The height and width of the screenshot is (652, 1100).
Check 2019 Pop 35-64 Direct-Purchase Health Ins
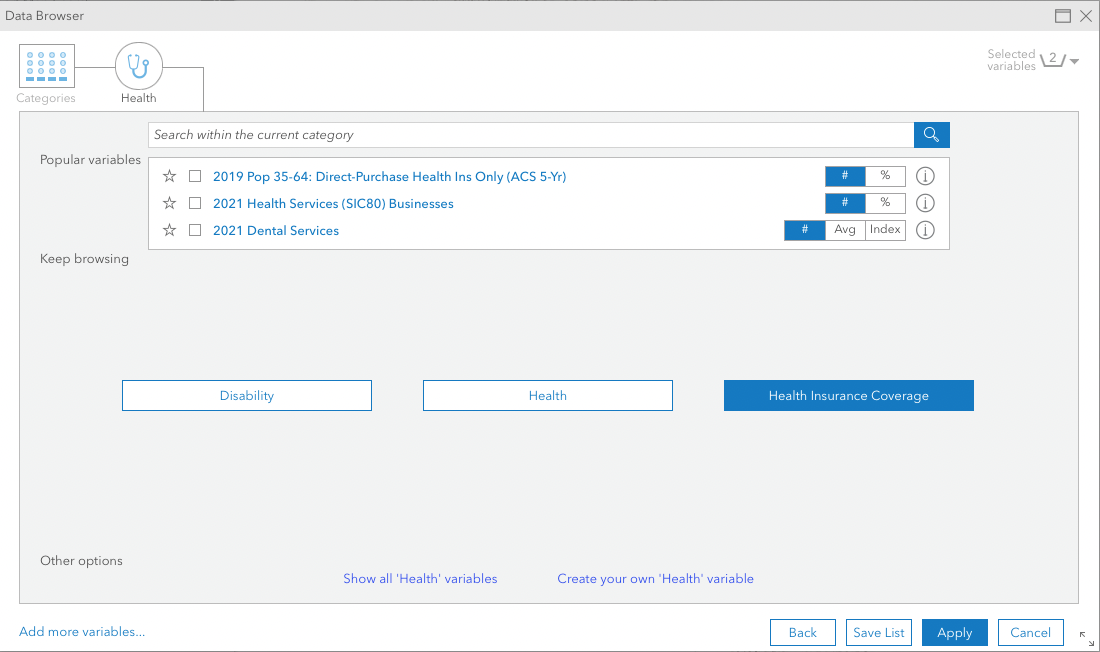pyautogui.click(x=195, y=176)
